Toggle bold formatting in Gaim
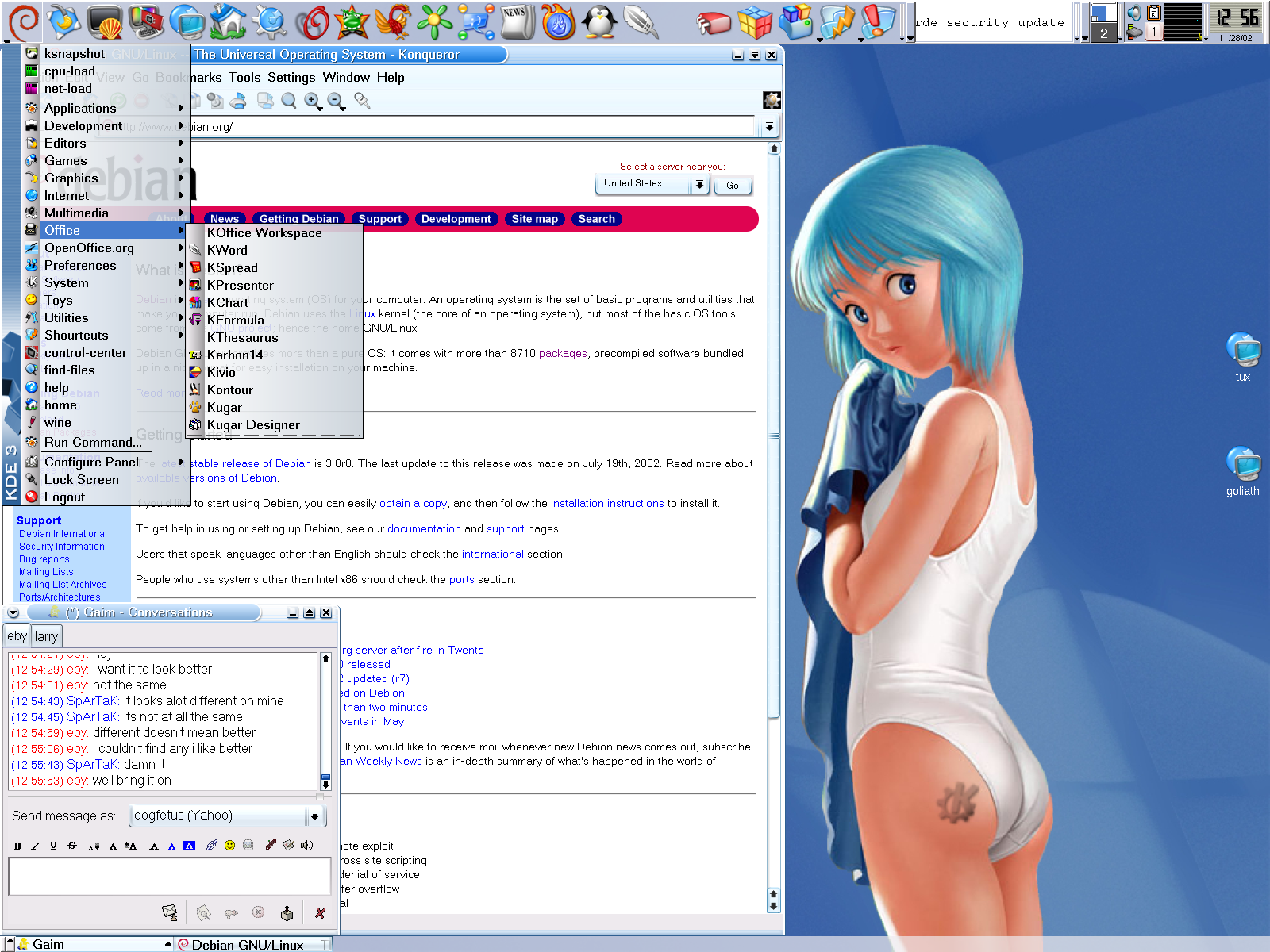The image size is (1270, 952). coord(17,846)
